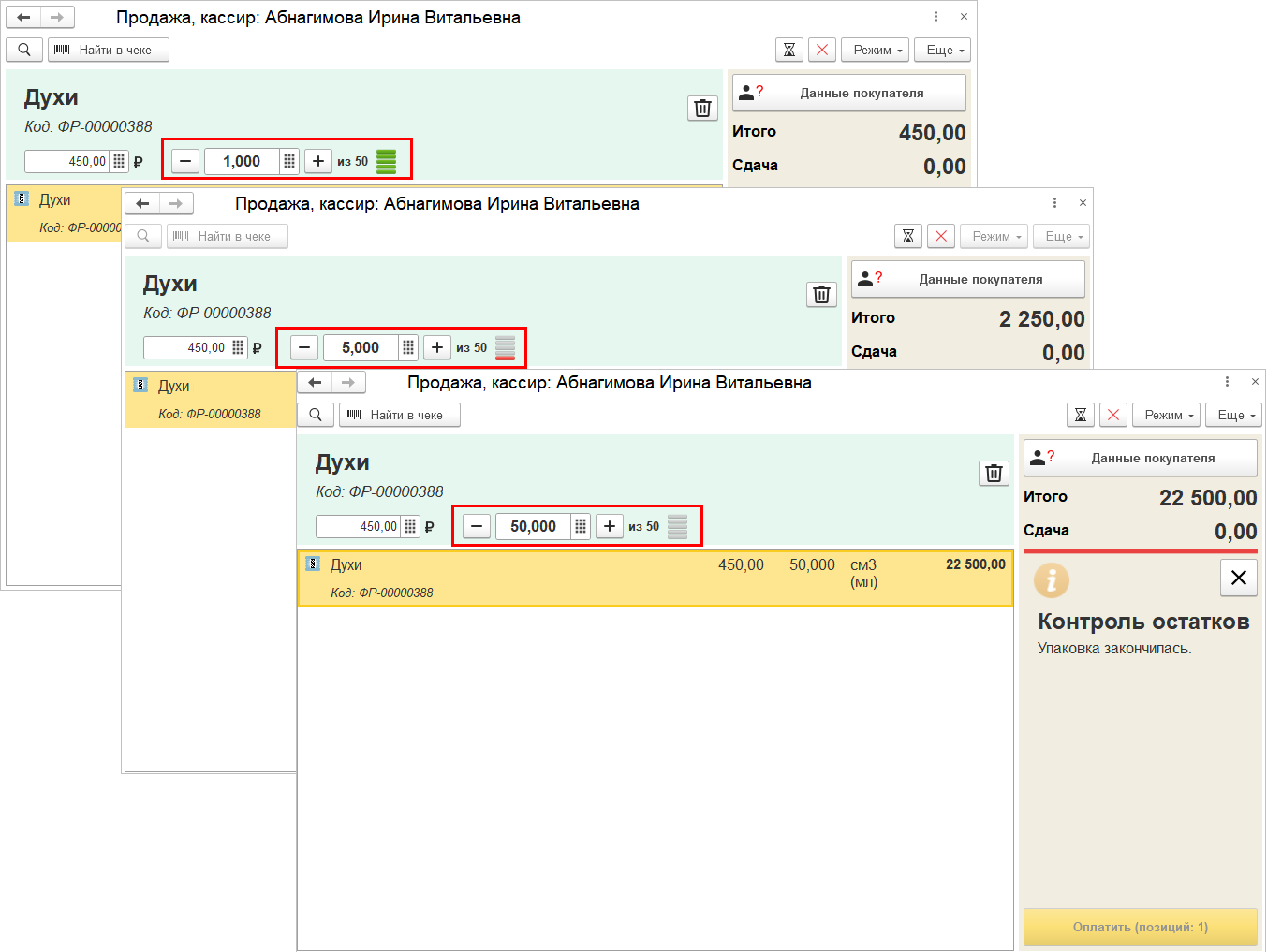Click Найти в чеке in the 2 250,00 total window
The height and width of the screenshot is (952, 1267).
228,236
